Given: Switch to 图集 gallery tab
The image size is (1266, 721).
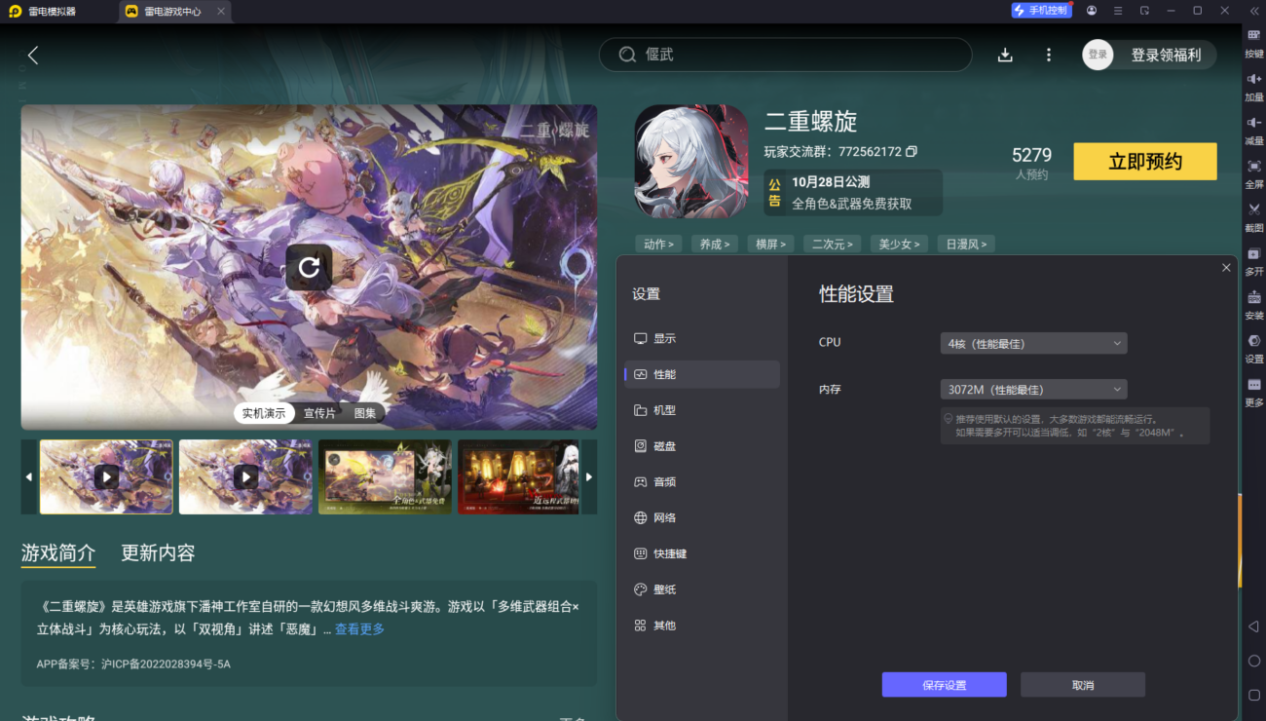Looking at the screenshot, I should tap(365, 413).
